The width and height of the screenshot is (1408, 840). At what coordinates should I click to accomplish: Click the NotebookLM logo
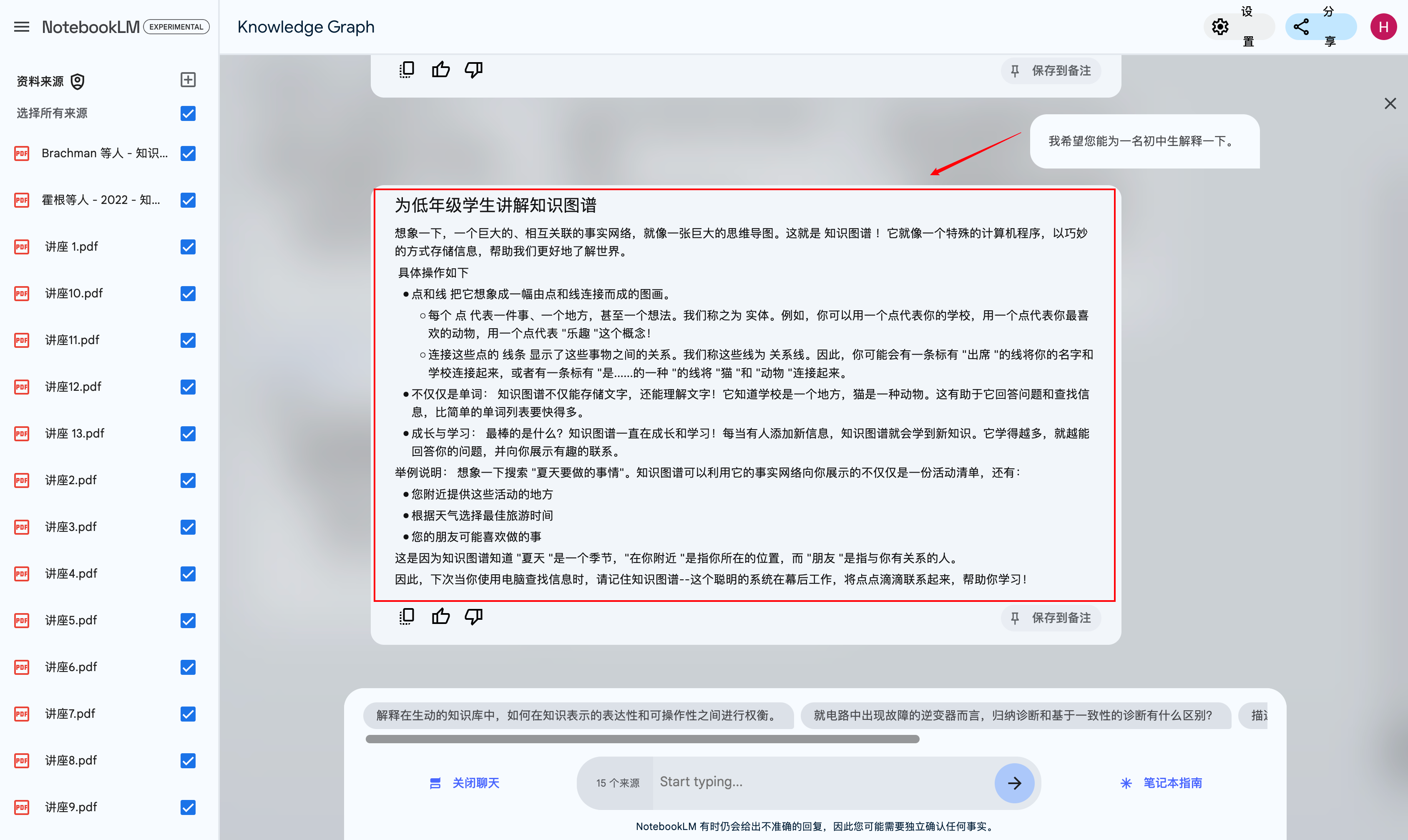point(91,27)
